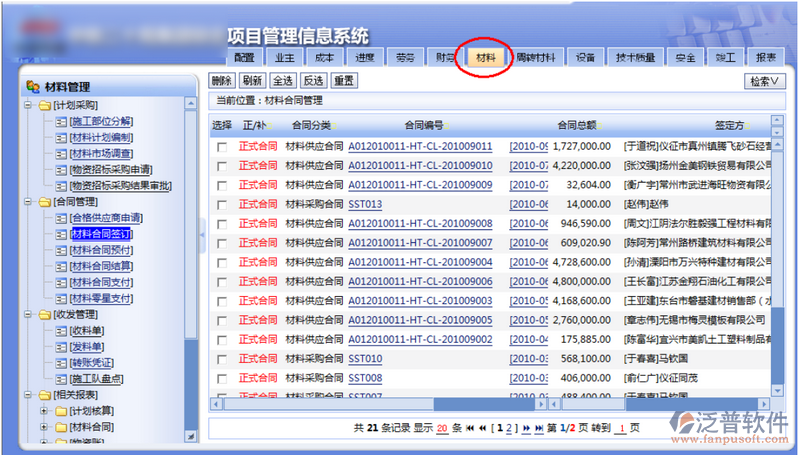799x455 pixels.
Task: Click the 合格供应商申请 document icon
Action: [x=60, y=218]
